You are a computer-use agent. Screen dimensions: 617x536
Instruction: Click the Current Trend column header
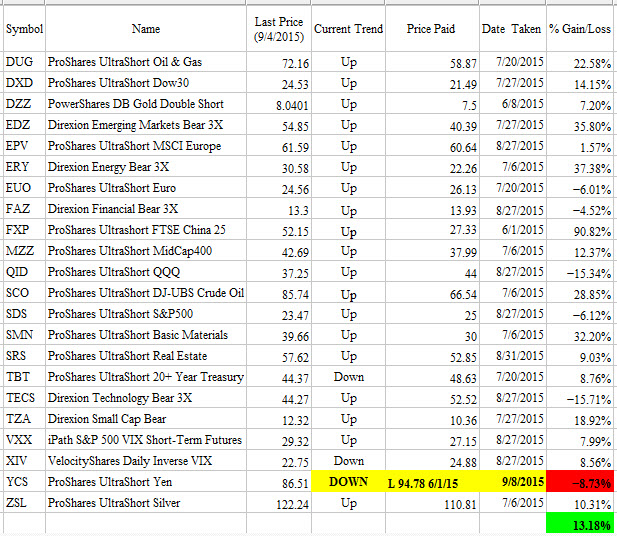348,28
